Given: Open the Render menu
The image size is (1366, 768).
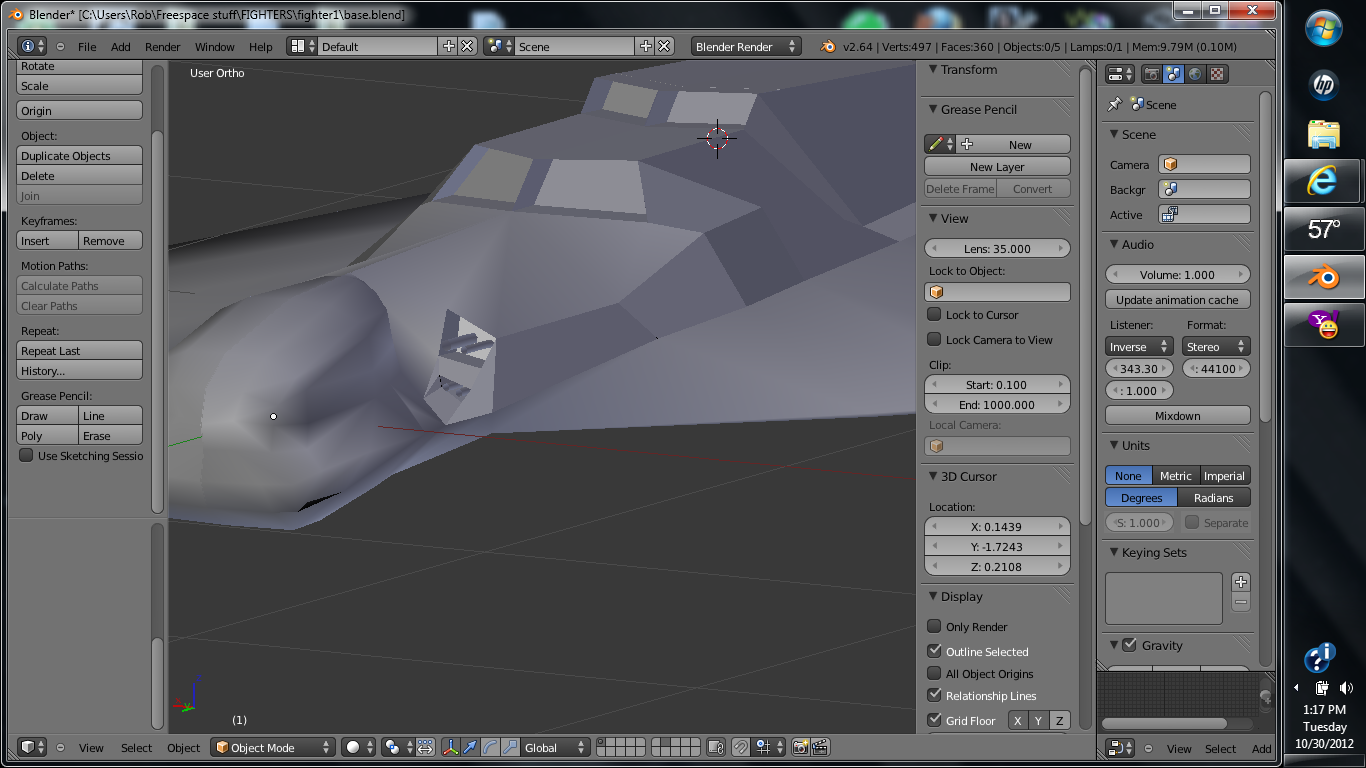Looking at the screenshot, I should click(163, 47).
